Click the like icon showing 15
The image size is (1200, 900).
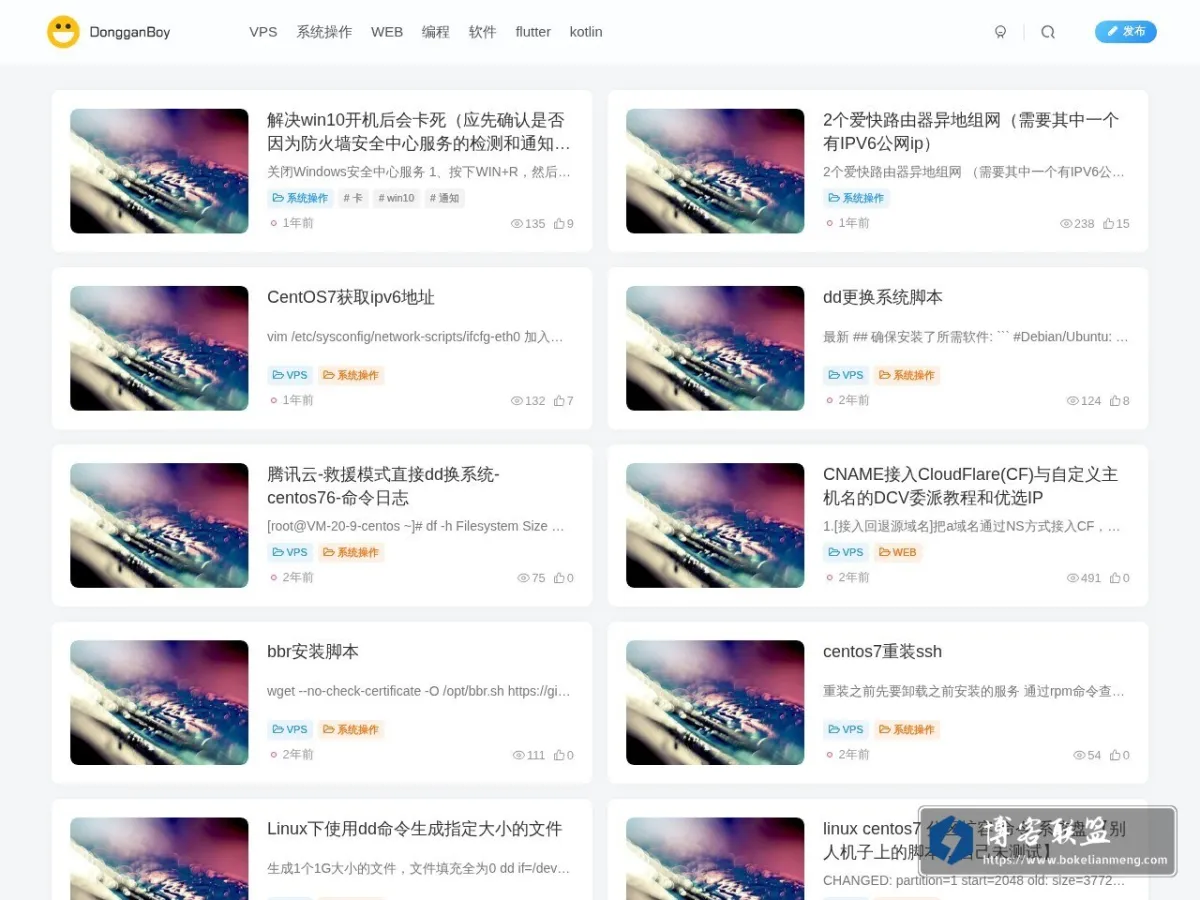(1109, 223)
